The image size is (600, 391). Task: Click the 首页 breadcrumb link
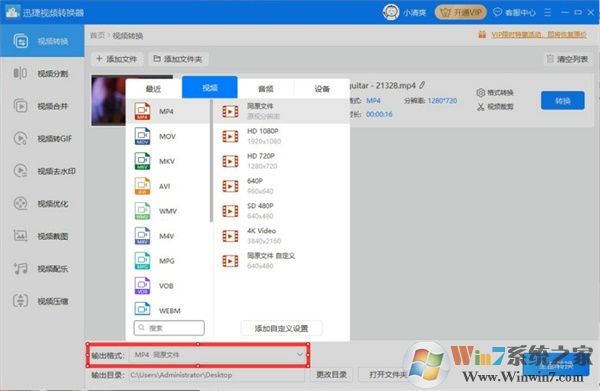pos(97,36)
